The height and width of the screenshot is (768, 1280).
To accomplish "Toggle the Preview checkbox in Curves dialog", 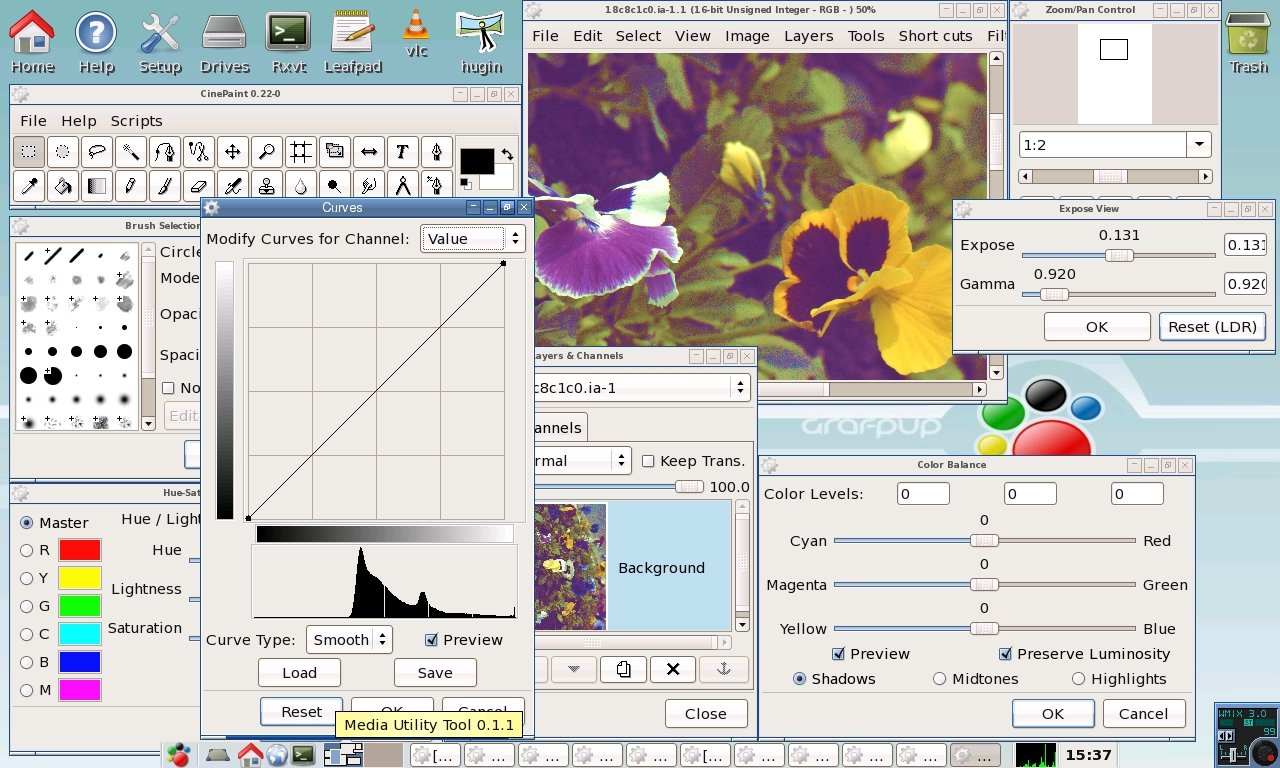I will tap(432, 640).
